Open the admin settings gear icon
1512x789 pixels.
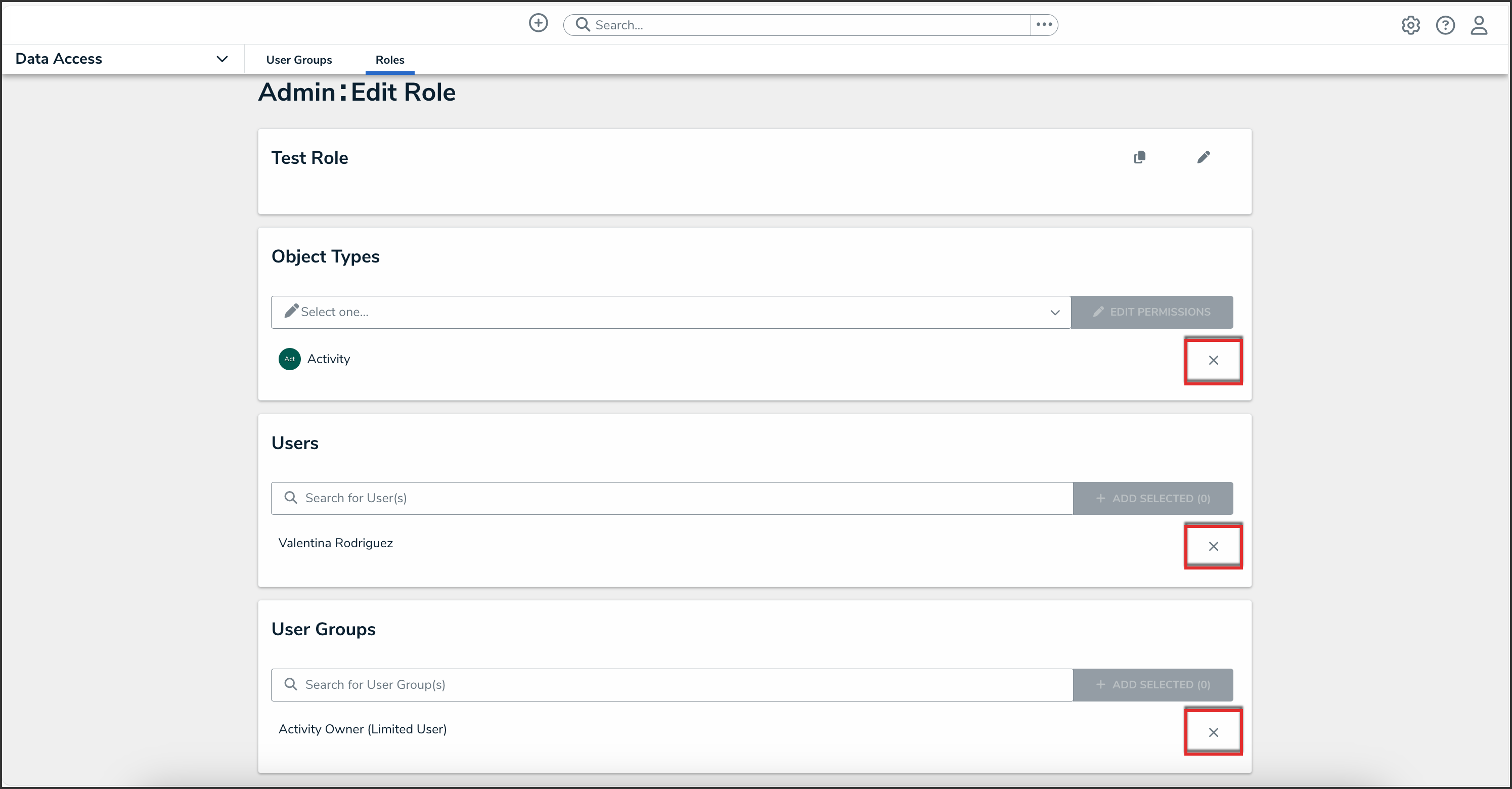coord(1410,25)
